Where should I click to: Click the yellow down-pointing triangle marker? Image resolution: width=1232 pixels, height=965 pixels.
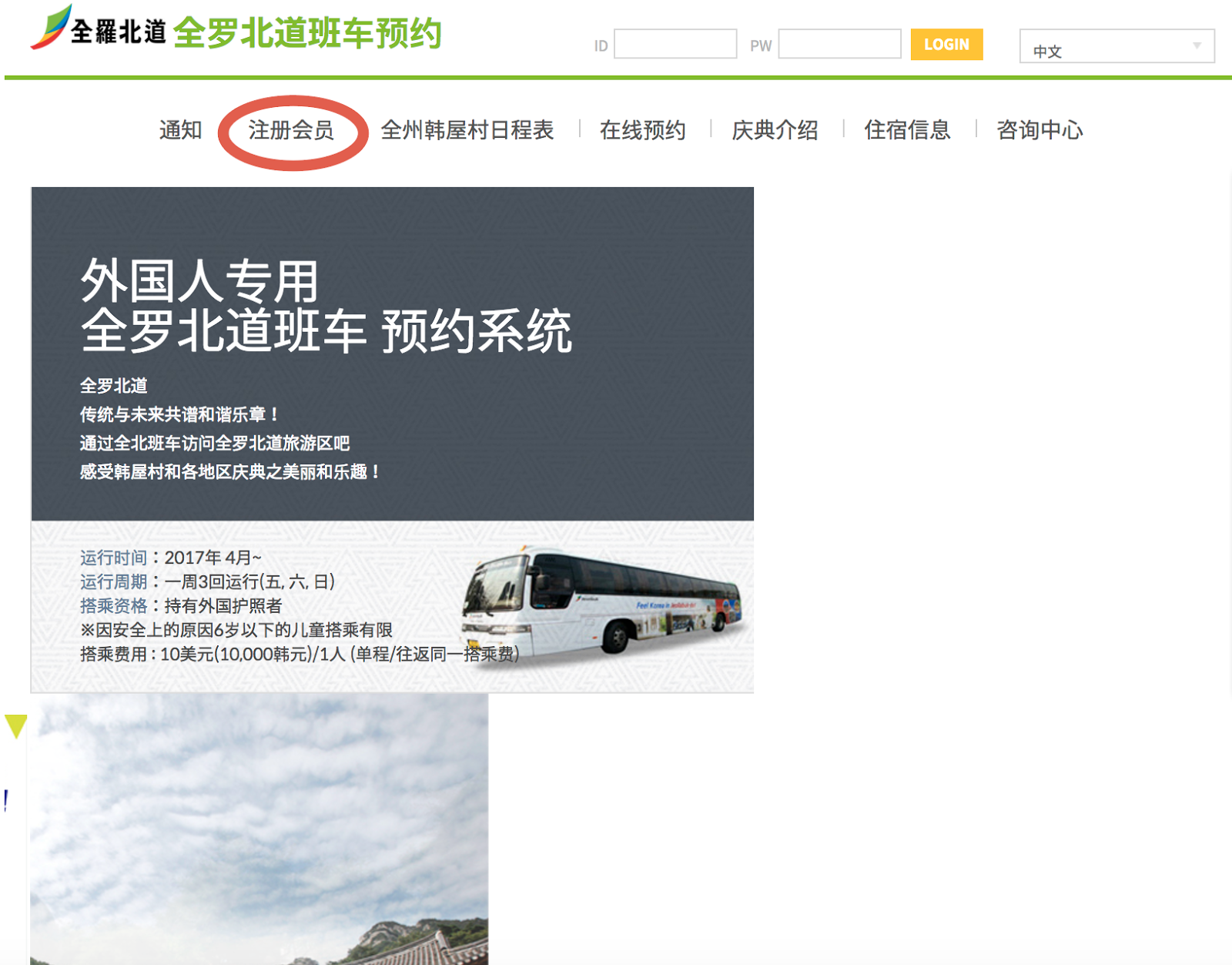coord(15,725)
